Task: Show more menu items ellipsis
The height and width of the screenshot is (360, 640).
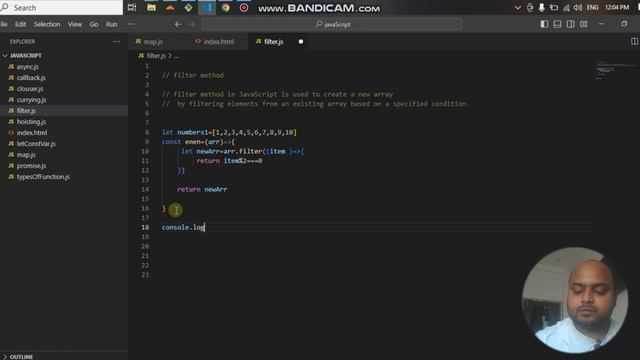Action: [131, 24]
